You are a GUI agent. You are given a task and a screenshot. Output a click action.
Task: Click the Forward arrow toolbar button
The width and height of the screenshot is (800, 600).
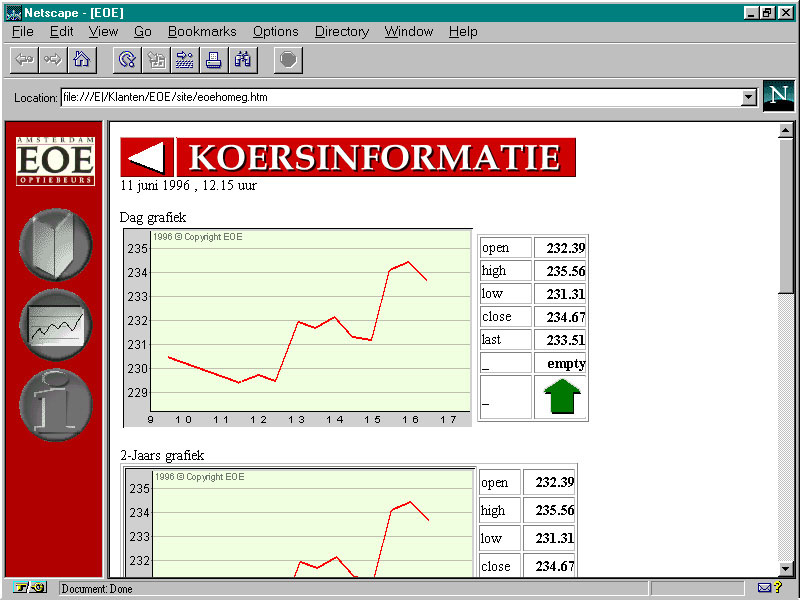click(x=53, y=60)
